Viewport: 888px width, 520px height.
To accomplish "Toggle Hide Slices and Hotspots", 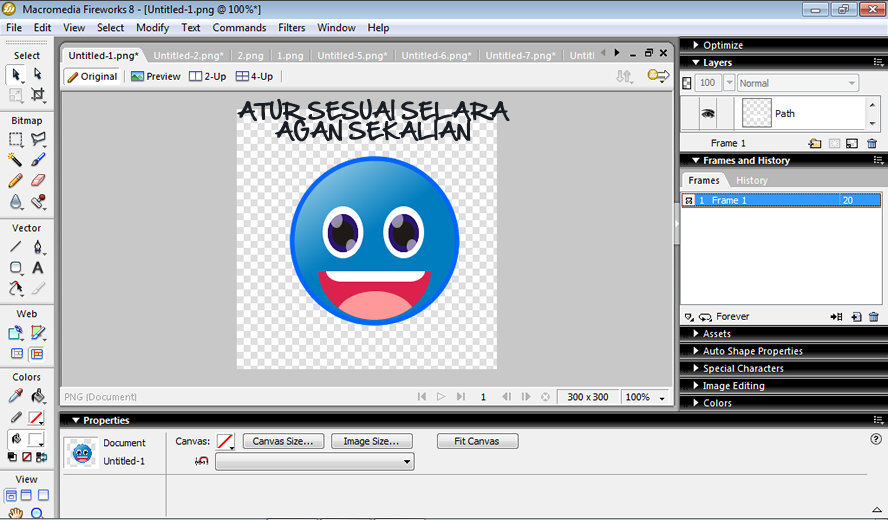I will point(17,354).
